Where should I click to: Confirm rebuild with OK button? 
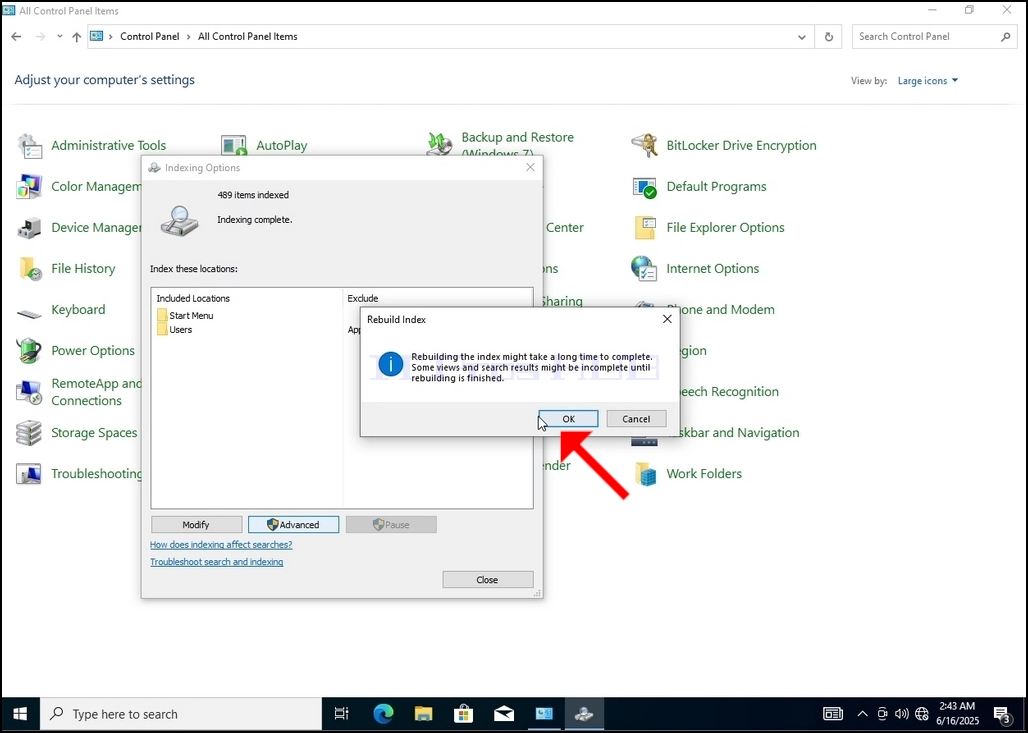pyautogui.click(x=568, y=419)
